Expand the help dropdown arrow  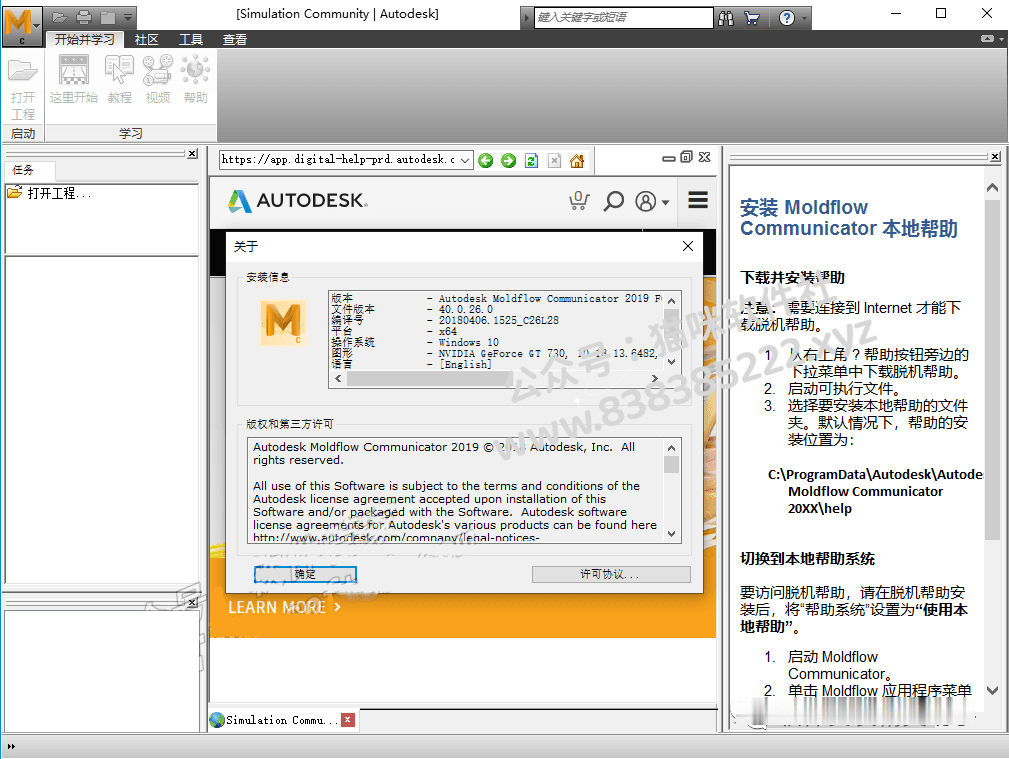[x=804, y=18]
